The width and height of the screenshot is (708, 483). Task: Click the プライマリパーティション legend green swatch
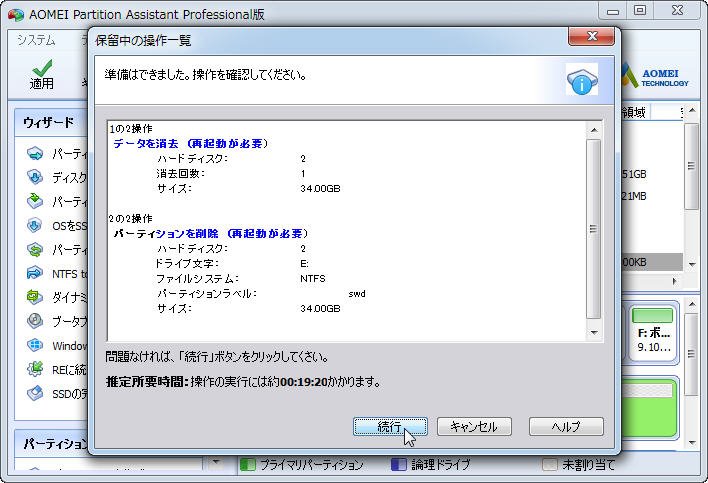click(x=247, y=464)
